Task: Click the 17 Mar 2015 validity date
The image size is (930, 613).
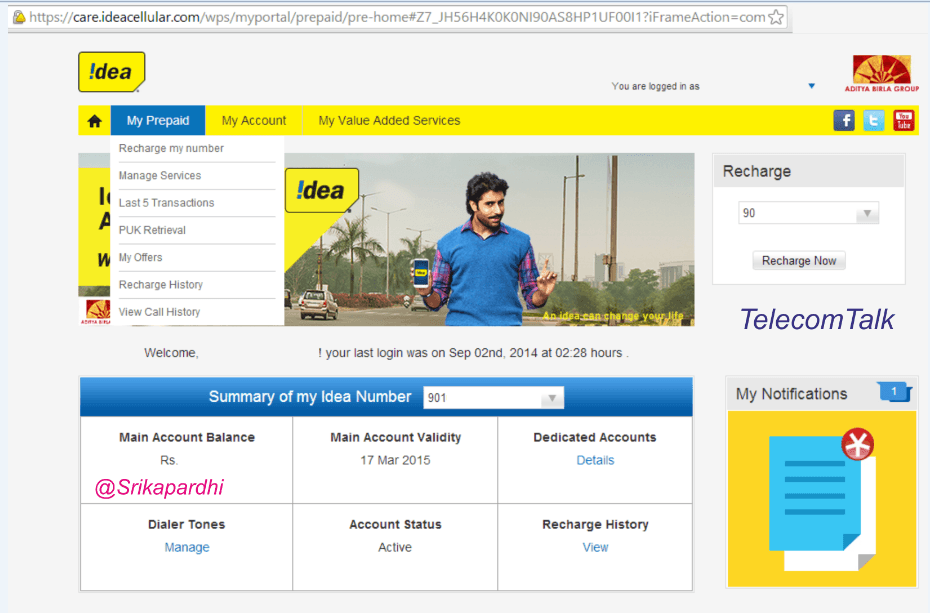Action: point(395,460)
